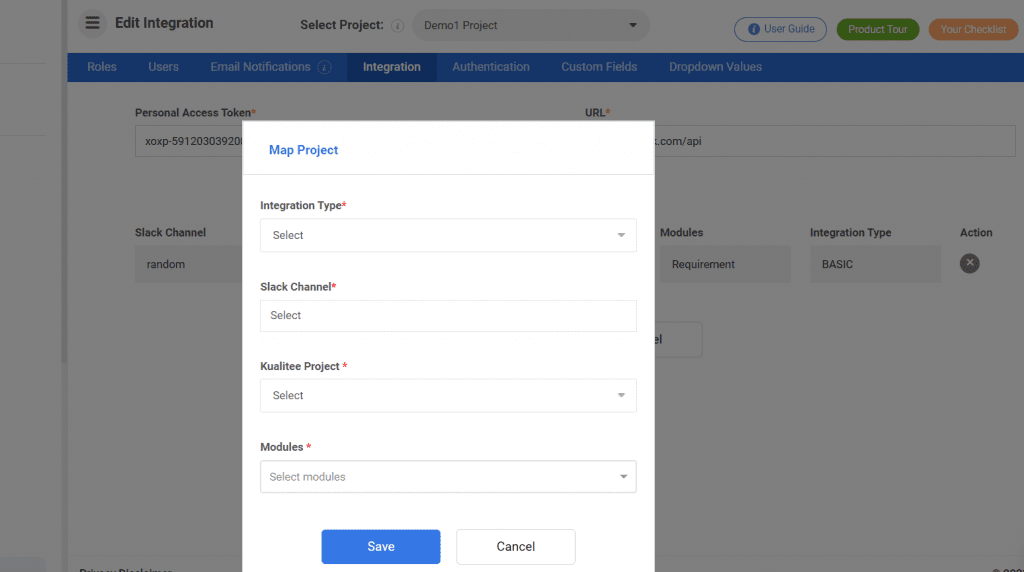Open the Select modules dropdown

[x=448, y=477]
